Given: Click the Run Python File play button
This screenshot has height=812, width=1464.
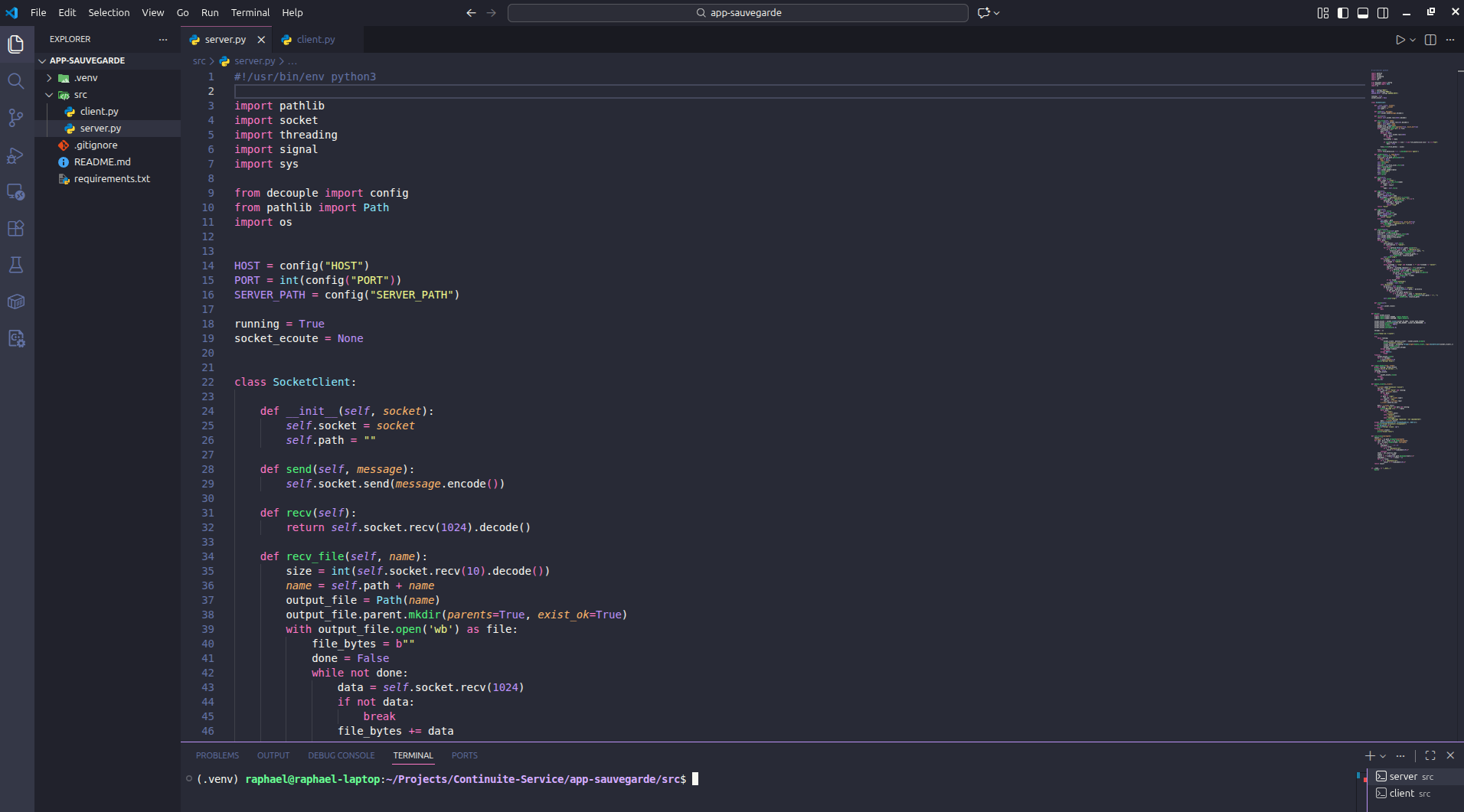Looking at the screenshot, I should [1400, 40].
